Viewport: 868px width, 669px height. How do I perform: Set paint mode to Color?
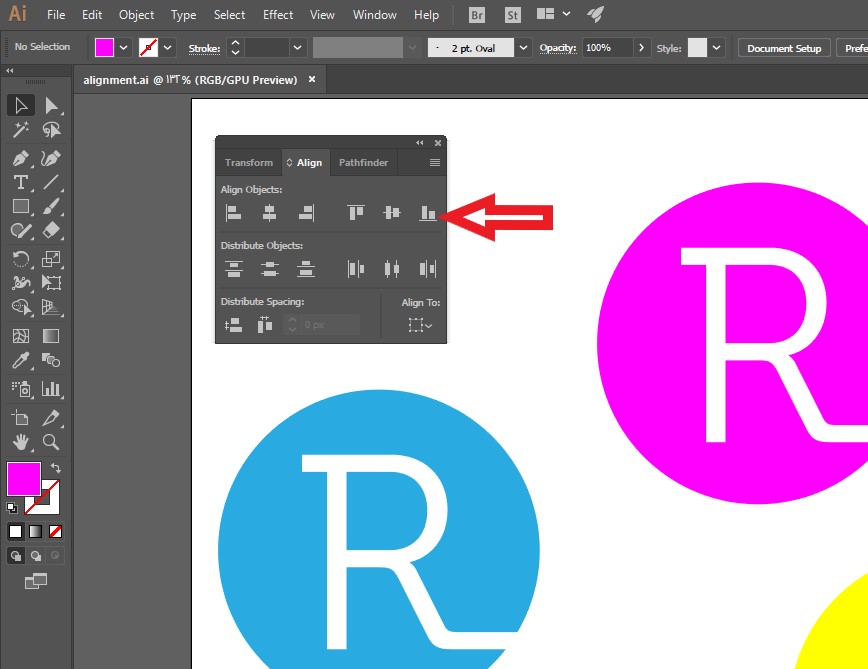click(x=16, y=532)
